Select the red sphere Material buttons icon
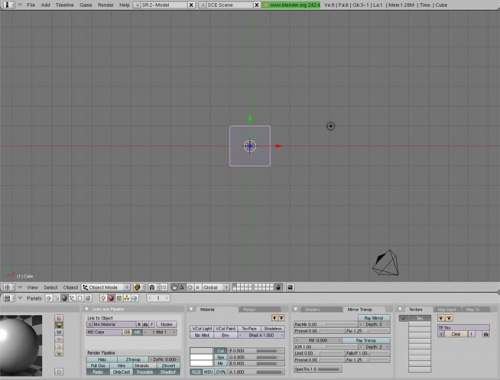 (111, 298)
